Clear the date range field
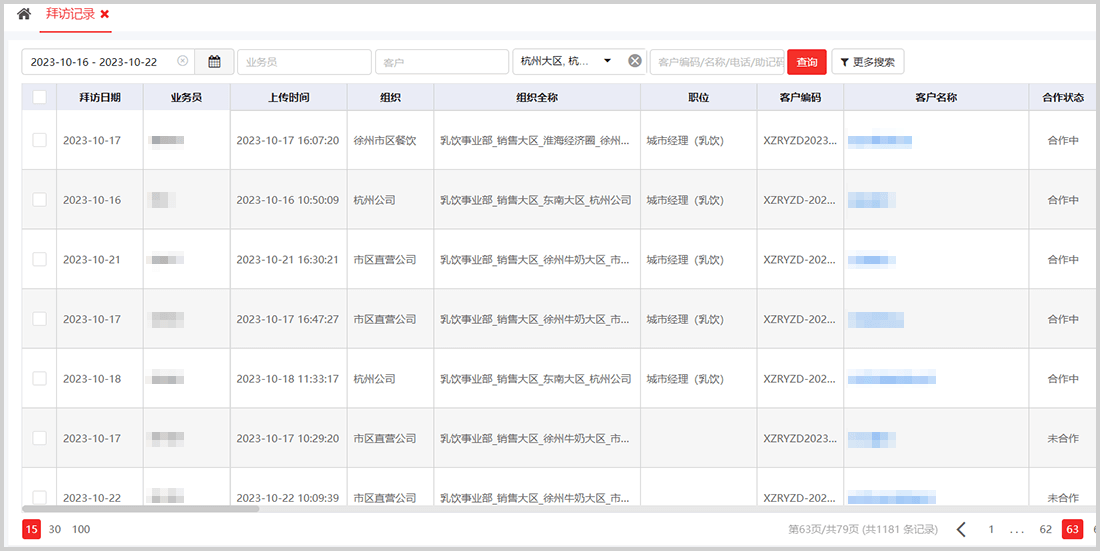The height and width of the screenshot is (551, 1100). [182, 61]
